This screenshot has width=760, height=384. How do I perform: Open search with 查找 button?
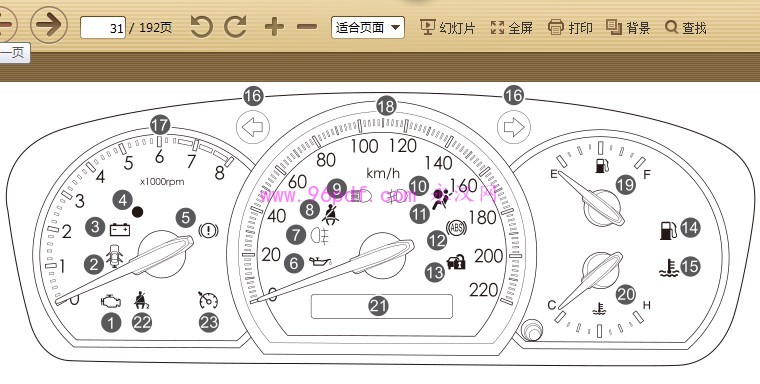pos(686,27)
